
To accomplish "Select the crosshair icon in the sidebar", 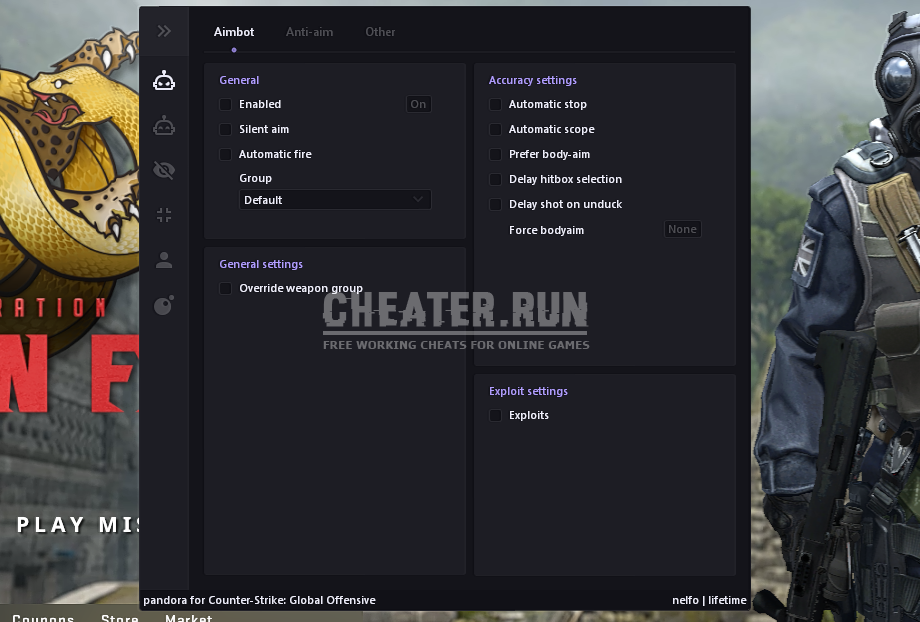I will (x=164, y=214).
